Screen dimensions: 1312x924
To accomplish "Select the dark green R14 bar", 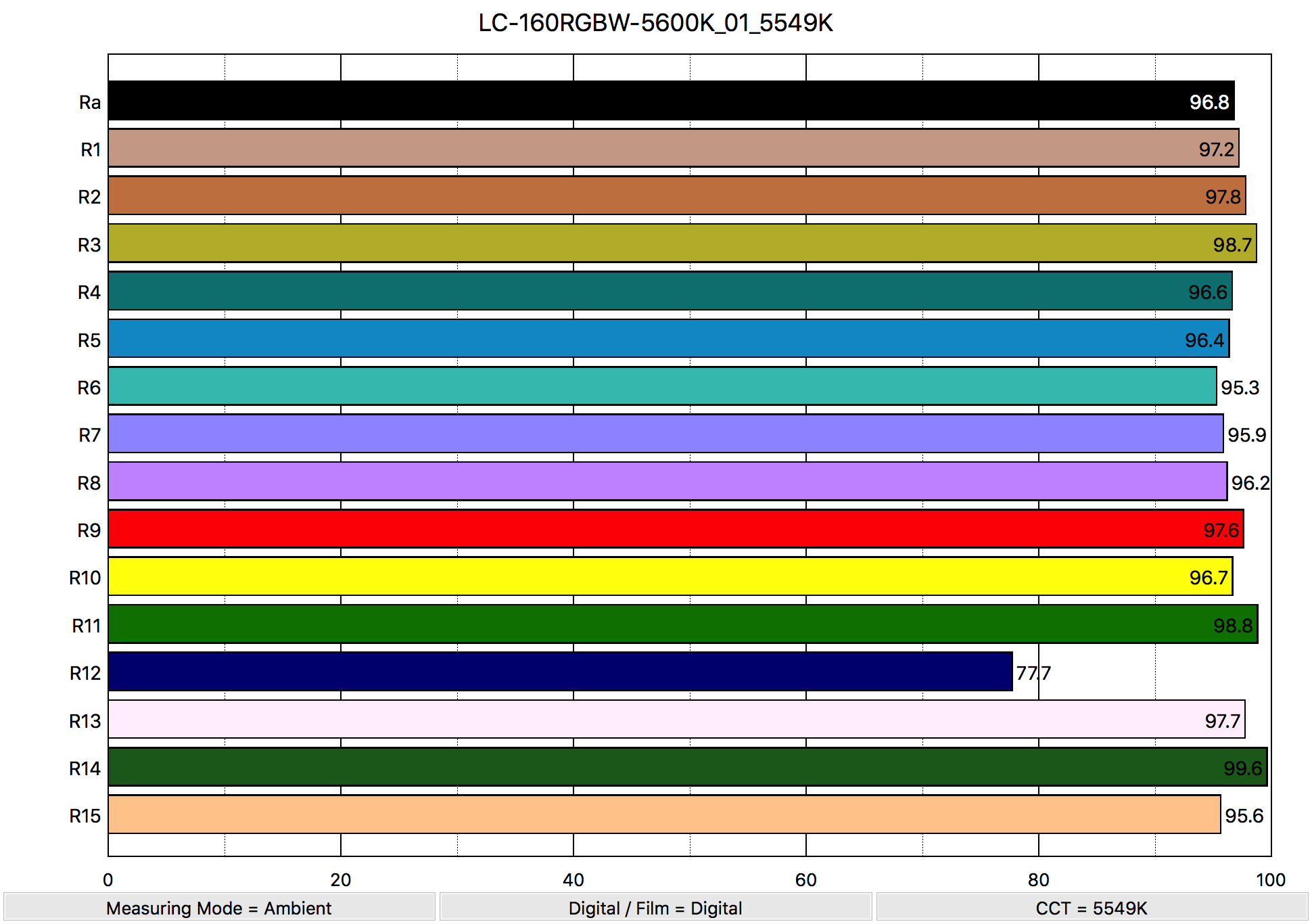I will point(609,768).
